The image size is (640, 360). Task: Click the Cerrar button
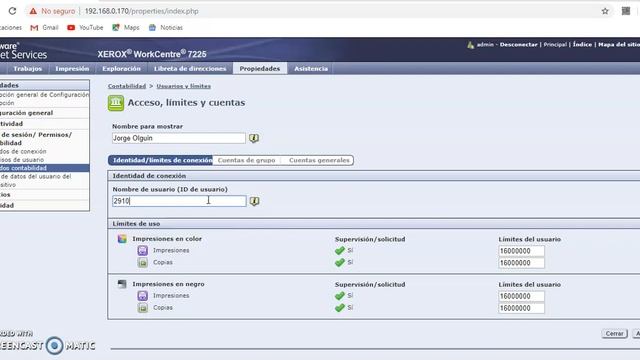click(x=614, y=334)
